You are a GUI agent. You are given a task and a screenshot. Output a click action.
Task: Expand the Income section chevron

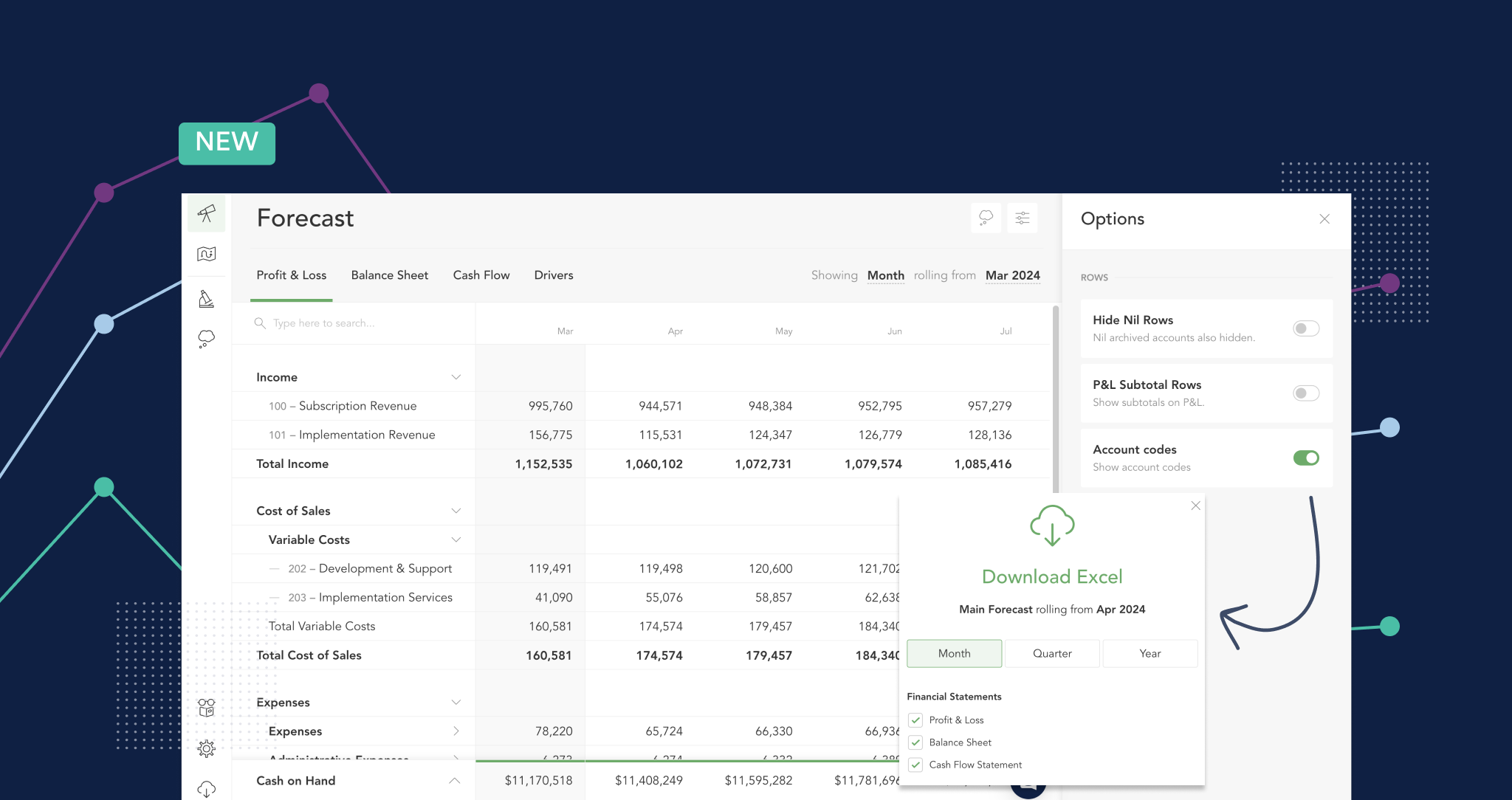tap(457, 377)
